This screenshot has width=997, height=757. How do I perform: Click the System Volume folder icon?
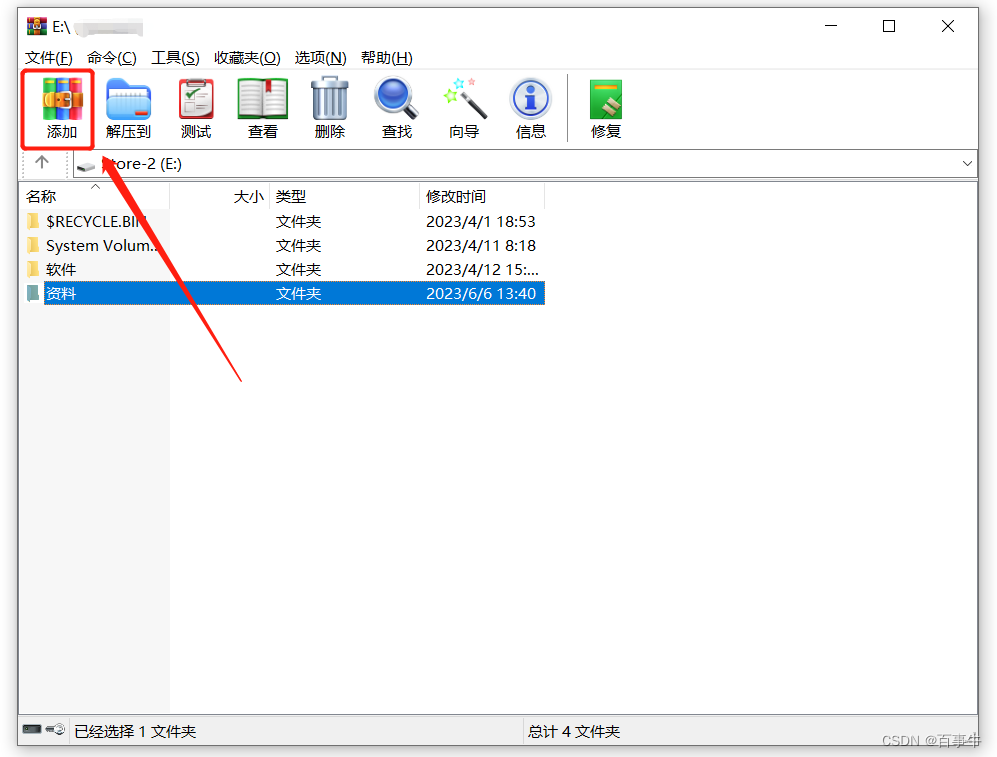[33, 245]
